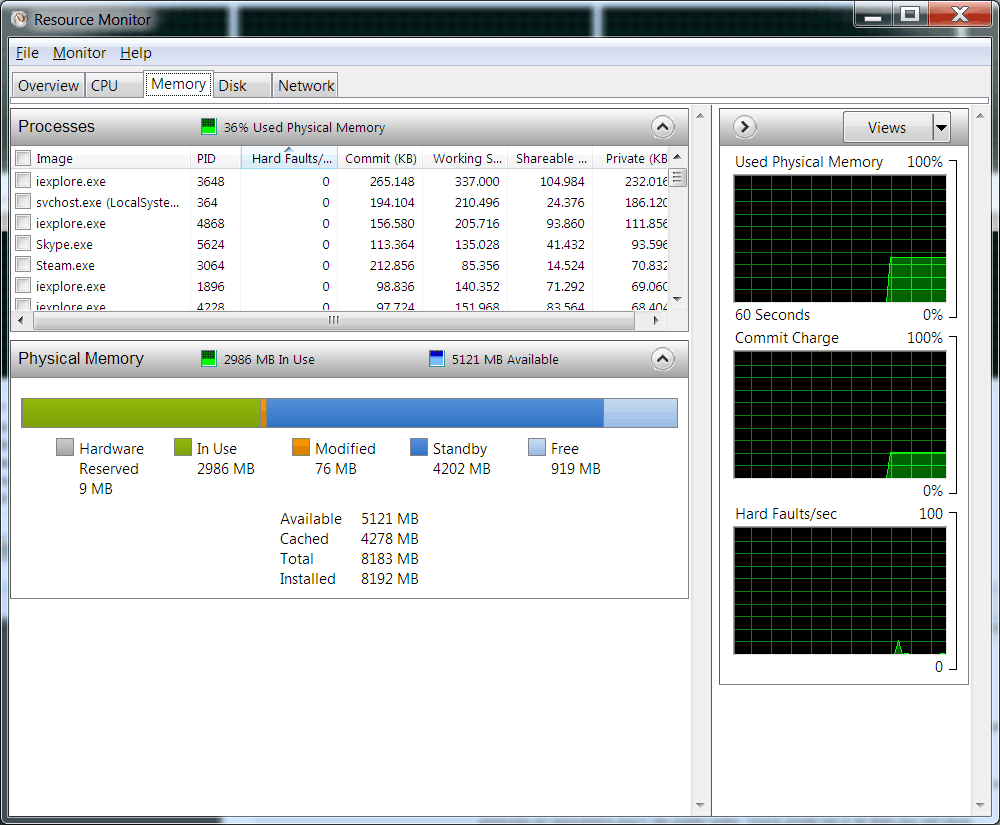
Task: Toggle the select-all checkbox beside Image header
Action: (23, 157)
